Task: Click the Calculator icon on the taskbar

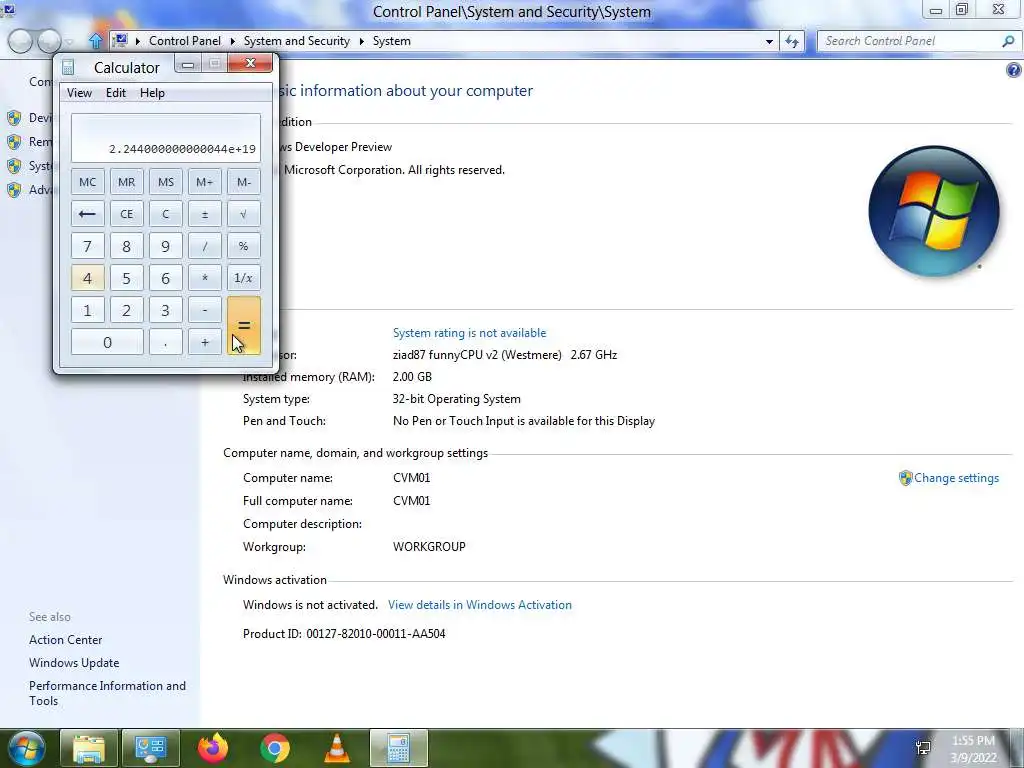Action: pos(399,748)
